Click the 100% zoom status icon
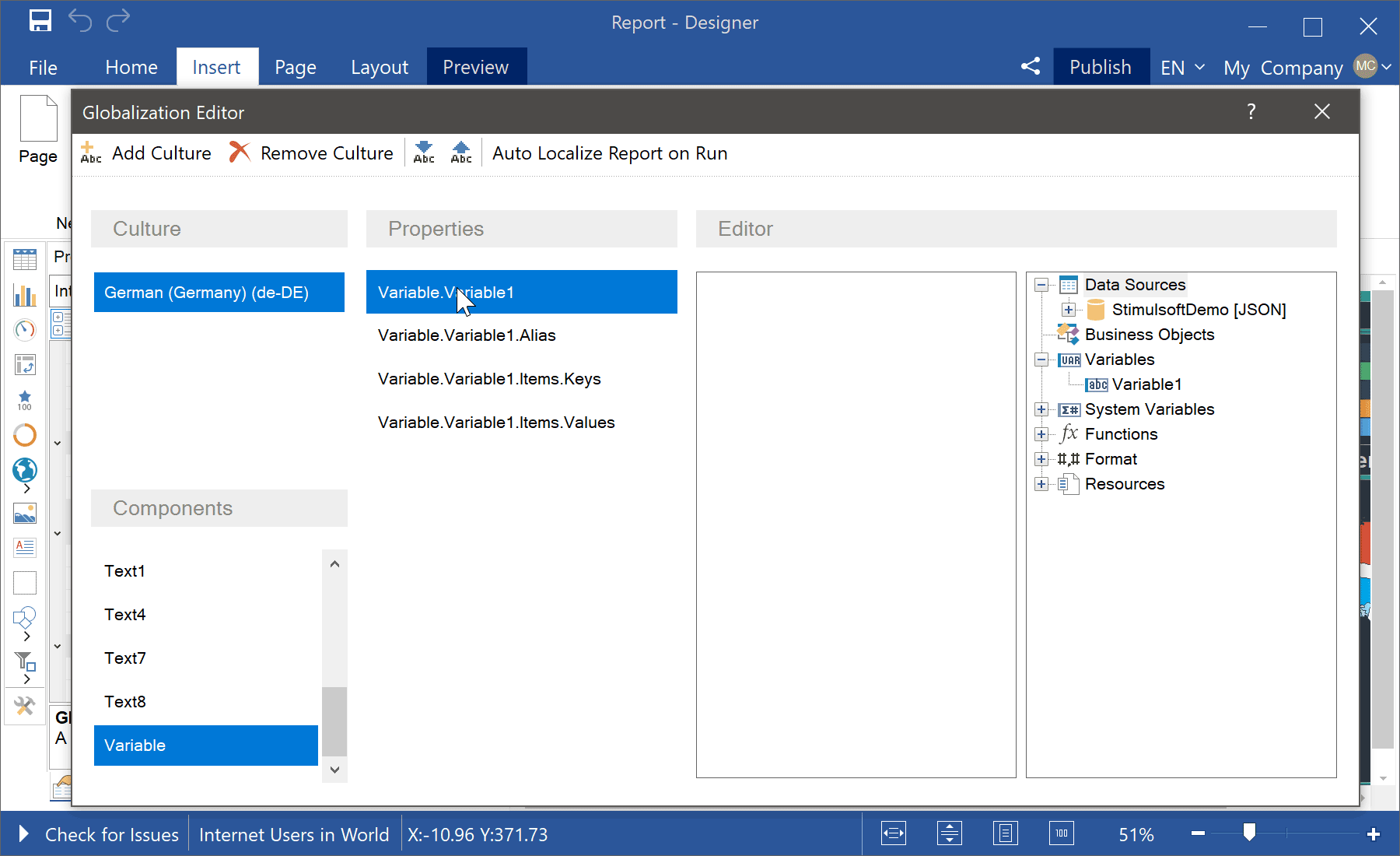 (1062, 834)
